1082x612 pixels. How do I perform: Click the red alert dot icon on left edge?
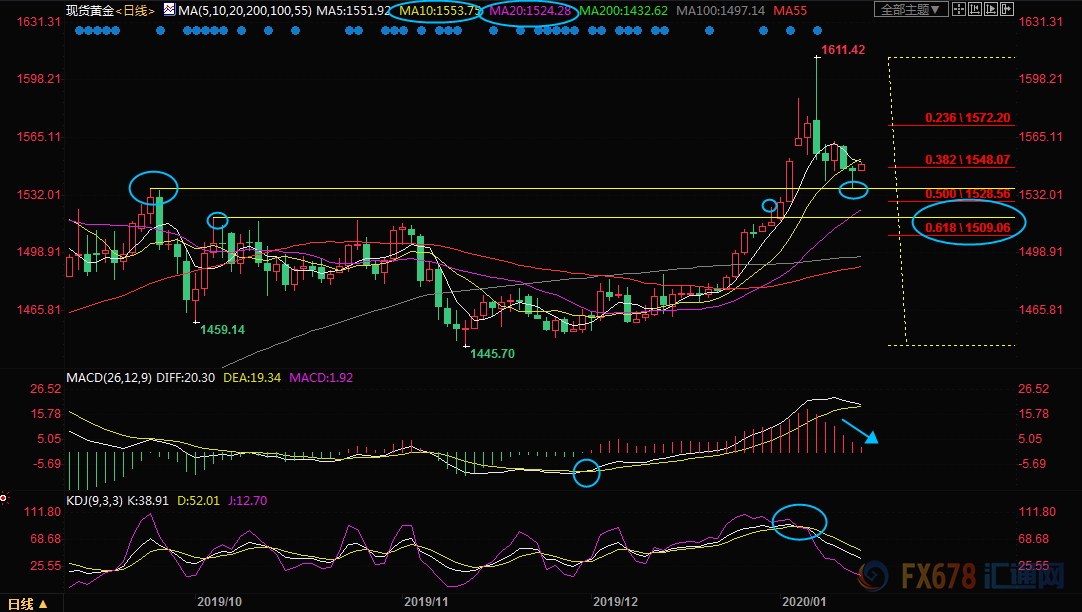point(4,496)
